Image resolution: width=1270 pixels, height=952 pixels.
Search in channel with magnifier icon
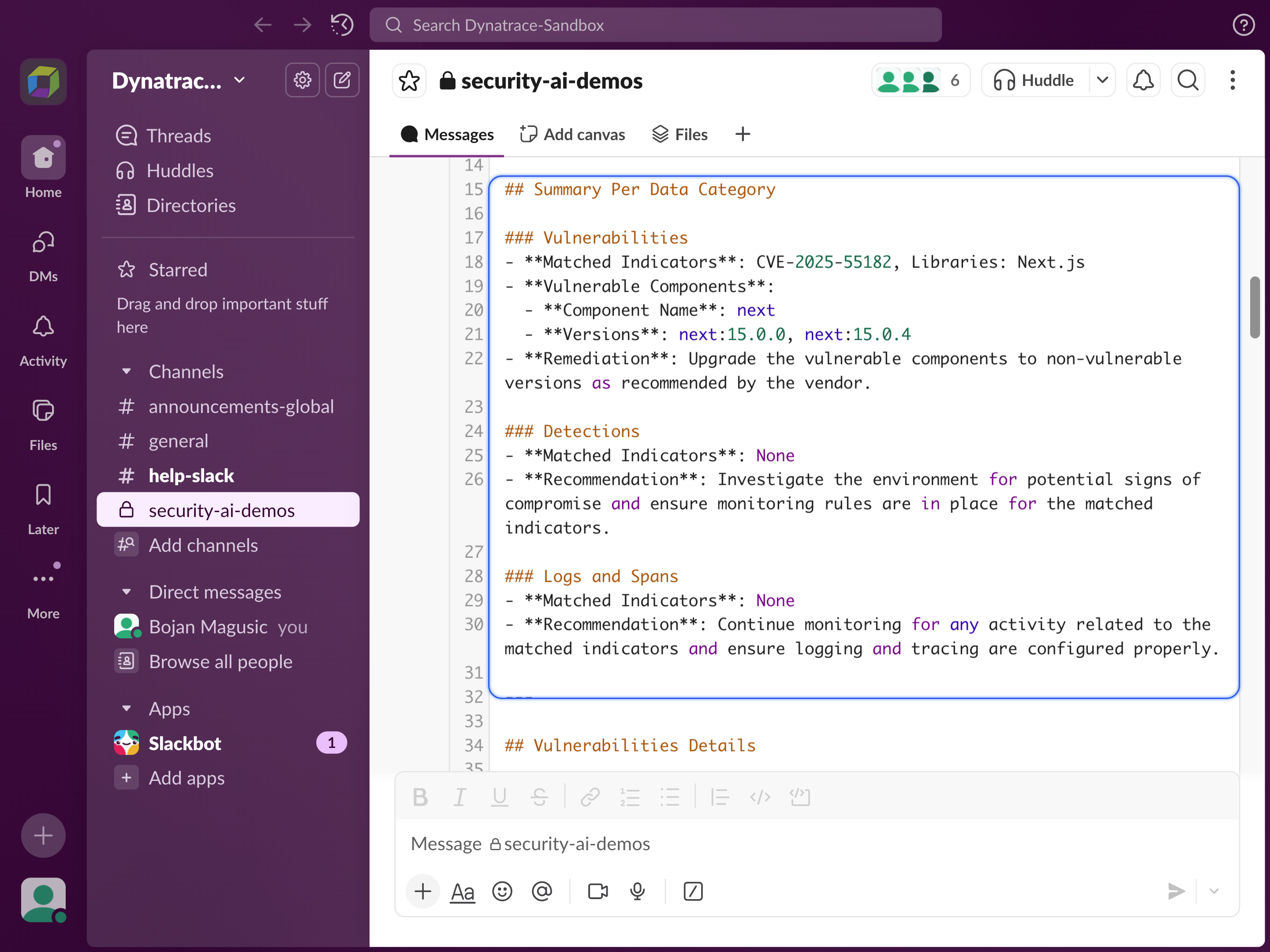[x=1188, y=80]
